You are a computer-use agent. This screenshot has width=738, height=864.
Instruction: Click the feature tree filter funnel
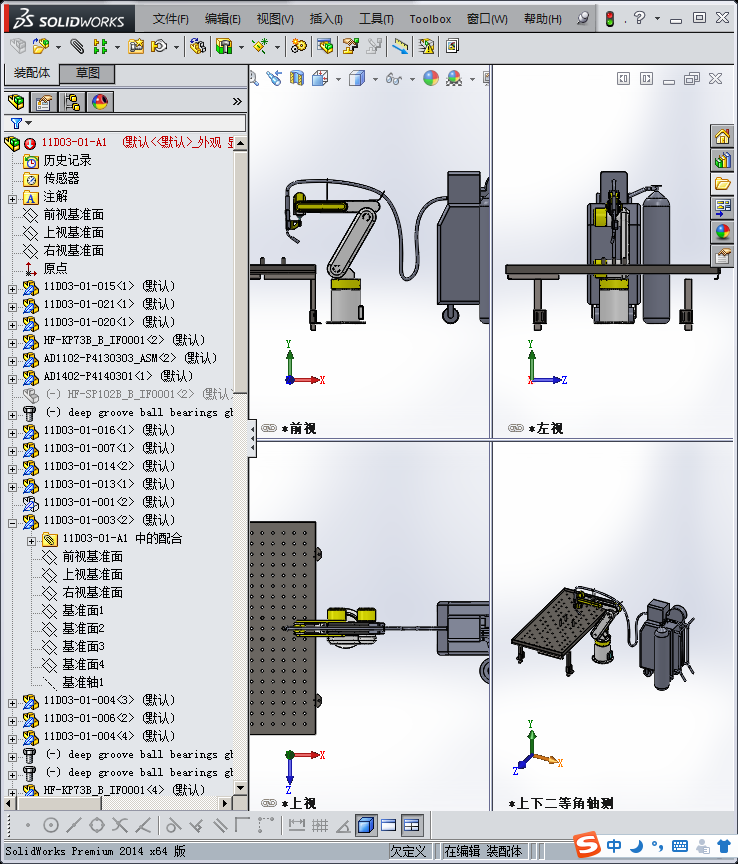coord(17,123)
